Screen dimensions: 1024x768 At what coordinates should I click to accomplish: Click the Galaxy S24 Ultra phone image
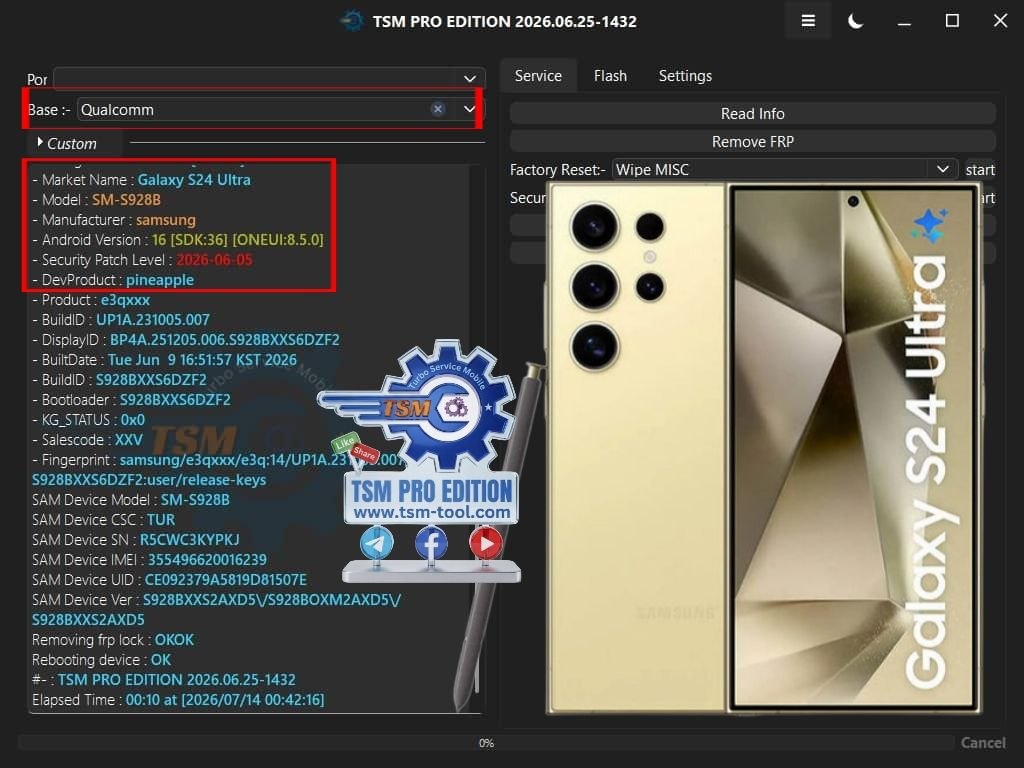(x=762, y=448)
